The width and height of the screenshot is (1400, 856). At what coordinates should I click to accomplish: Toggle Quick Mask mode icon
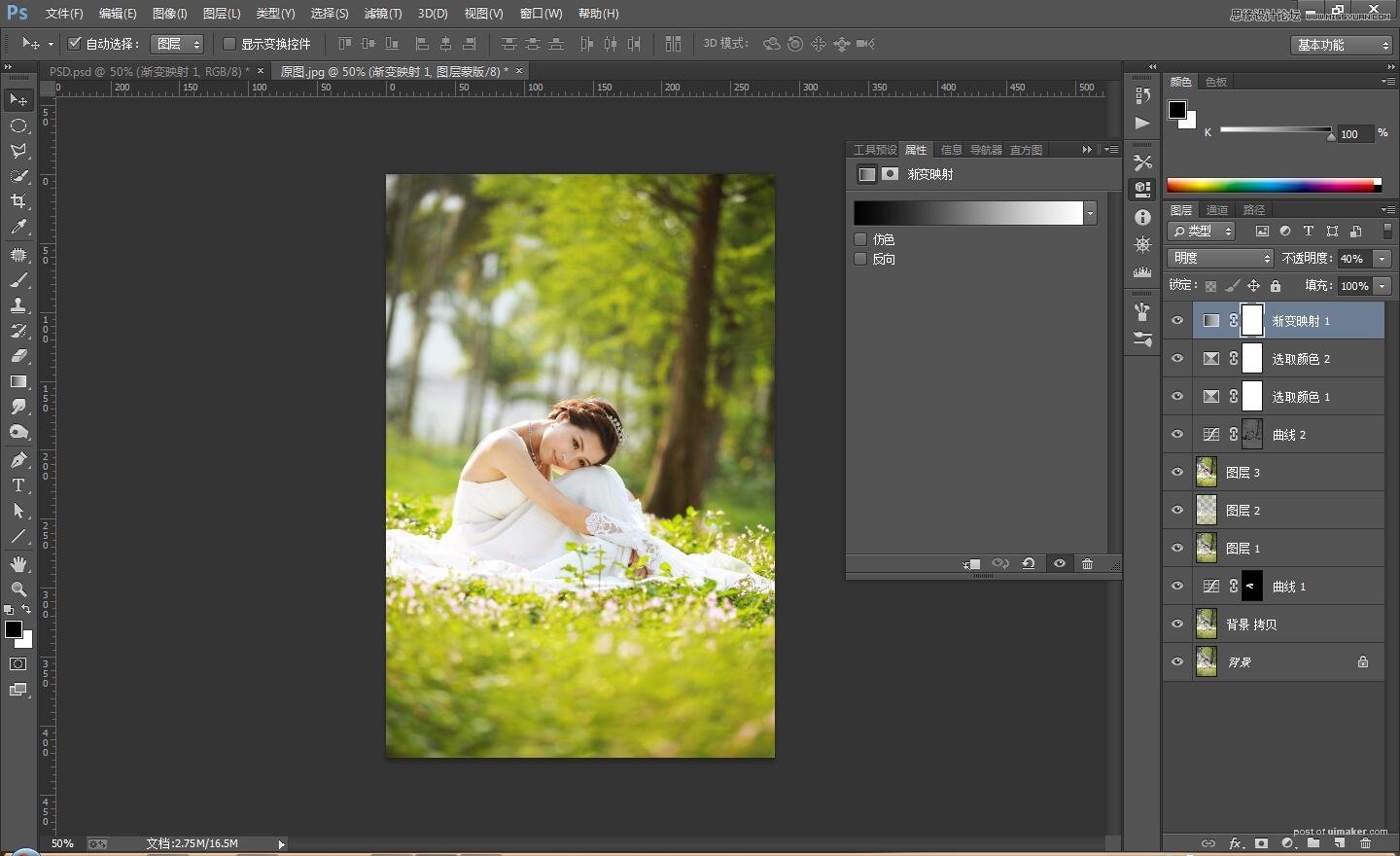click(18, 664)
